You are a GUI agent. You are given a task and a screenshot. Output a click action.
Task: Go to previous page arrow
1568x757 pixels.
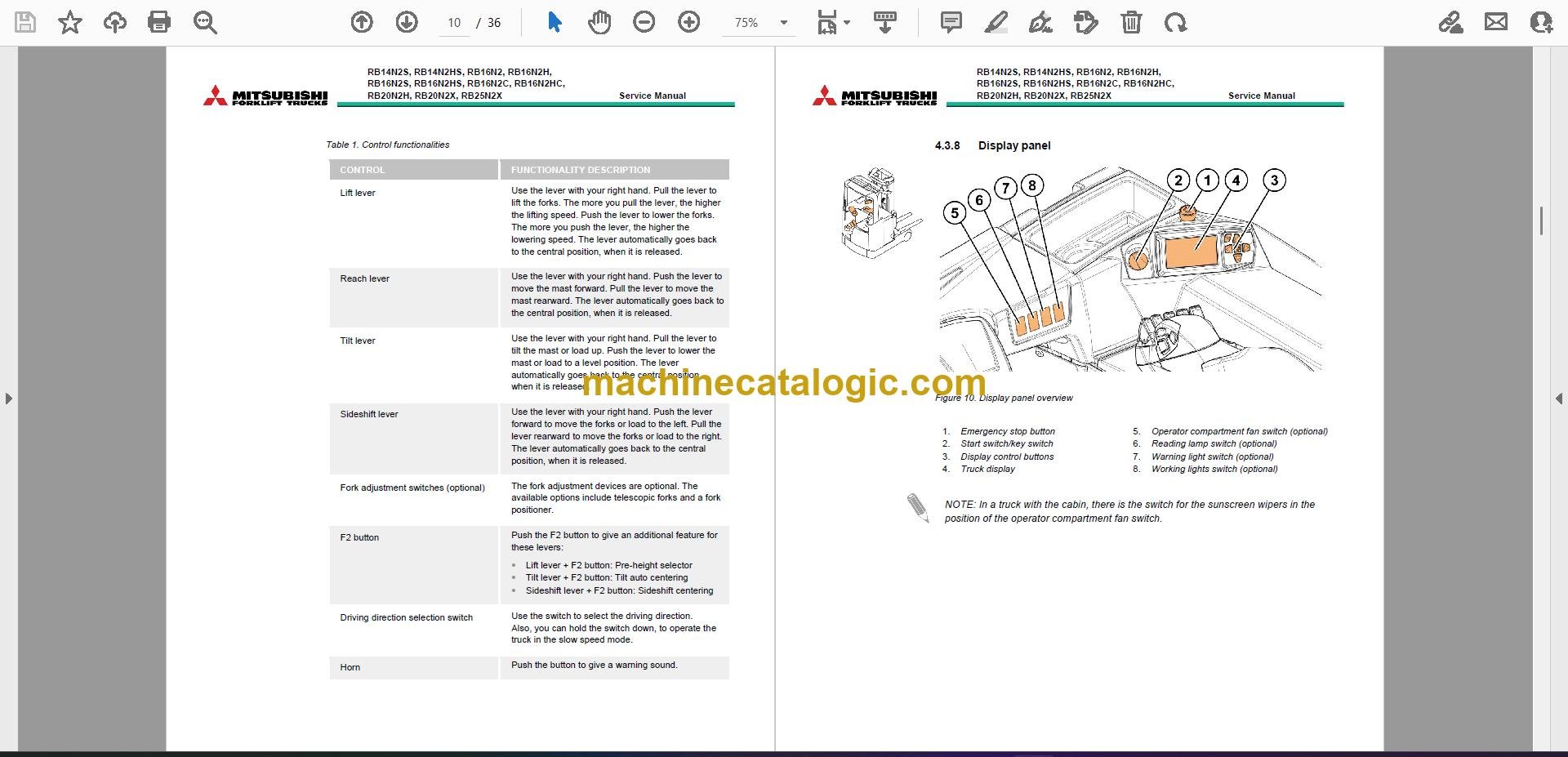point(362,22)
